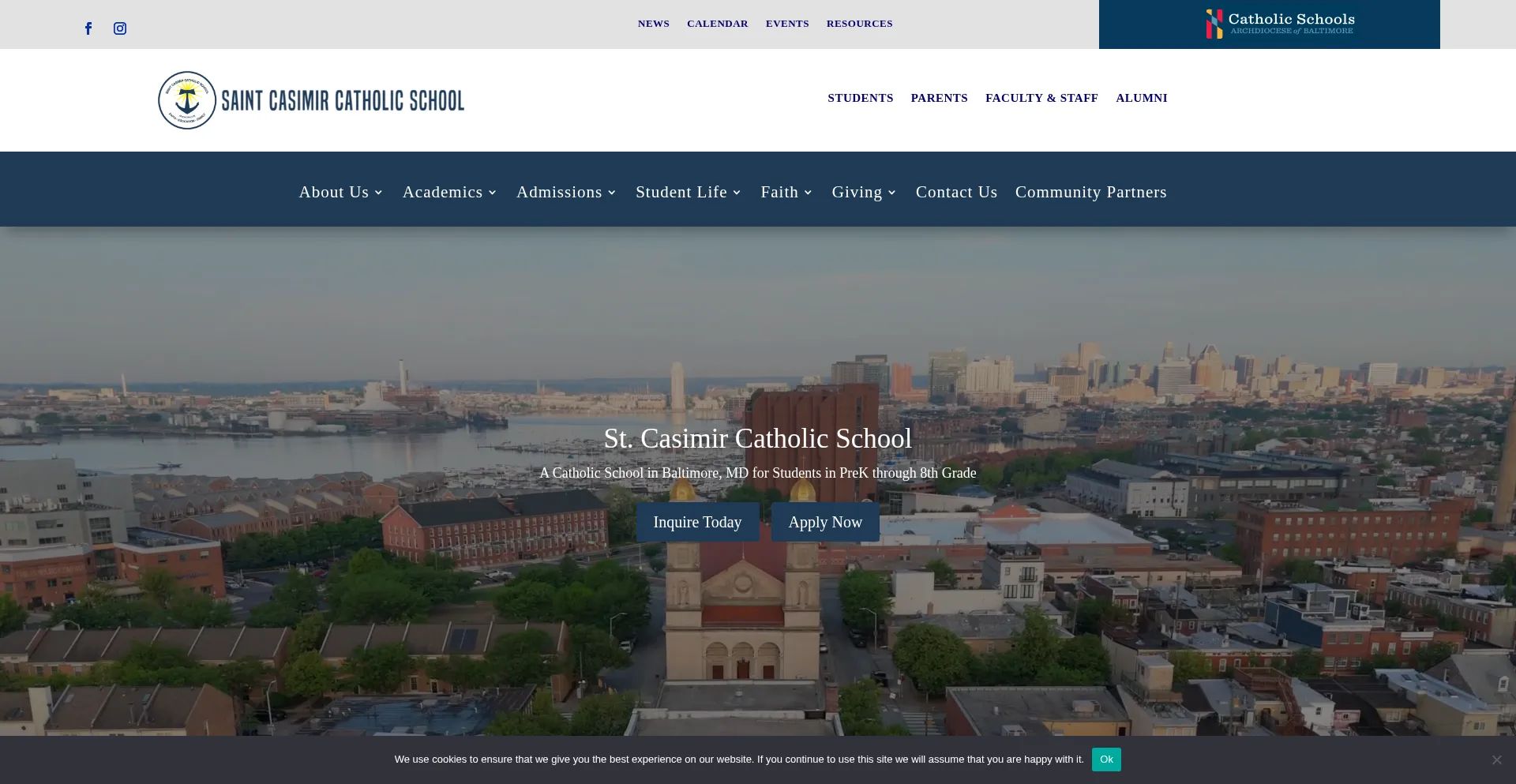Click the Inquire Today button

697,522
